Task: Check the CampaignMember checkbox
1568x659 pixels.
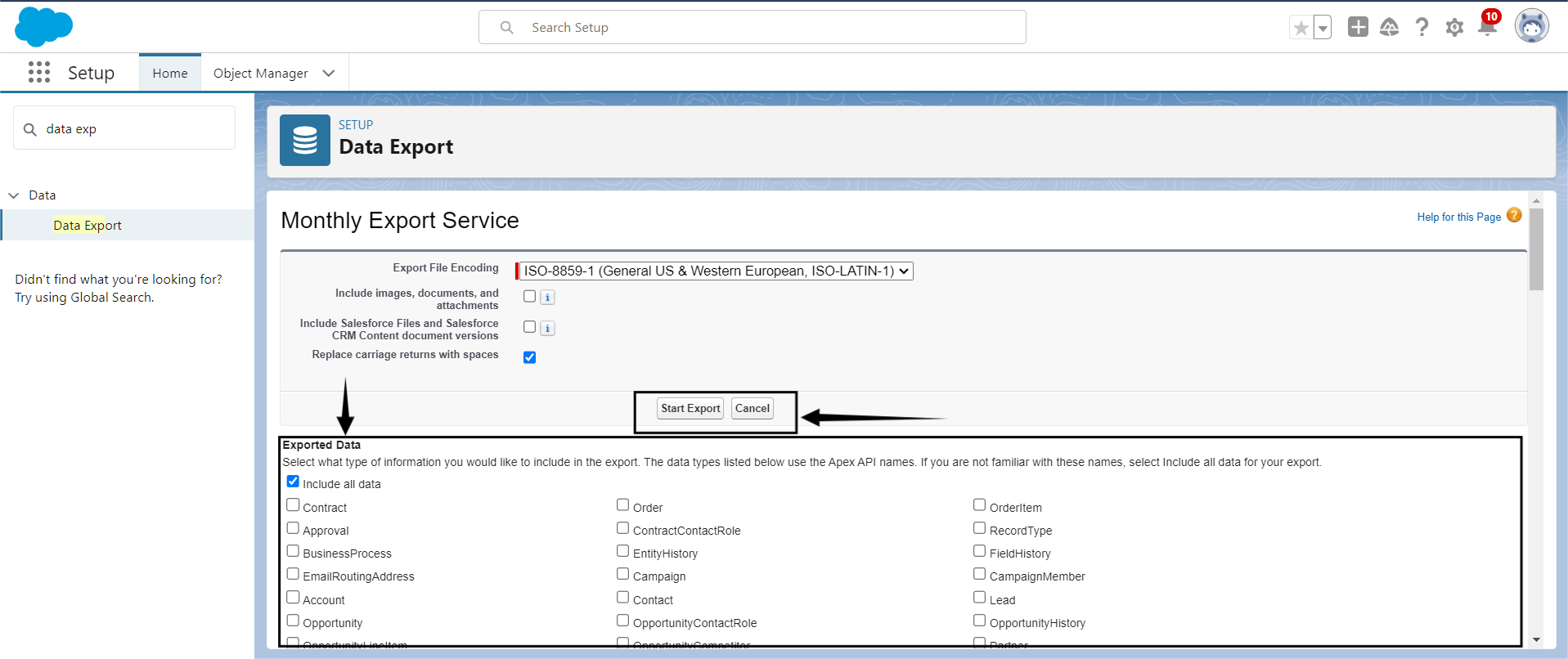Action: 980,574
